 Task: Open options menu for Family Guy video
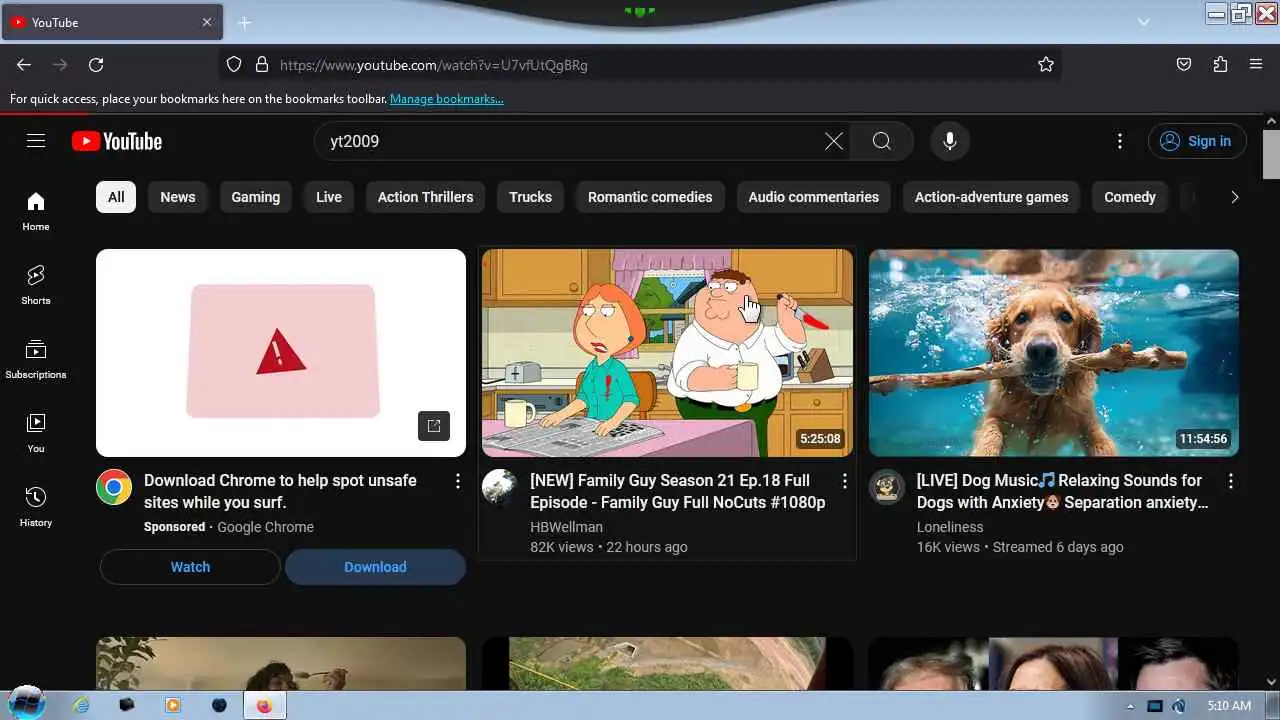tap(844, 481)
